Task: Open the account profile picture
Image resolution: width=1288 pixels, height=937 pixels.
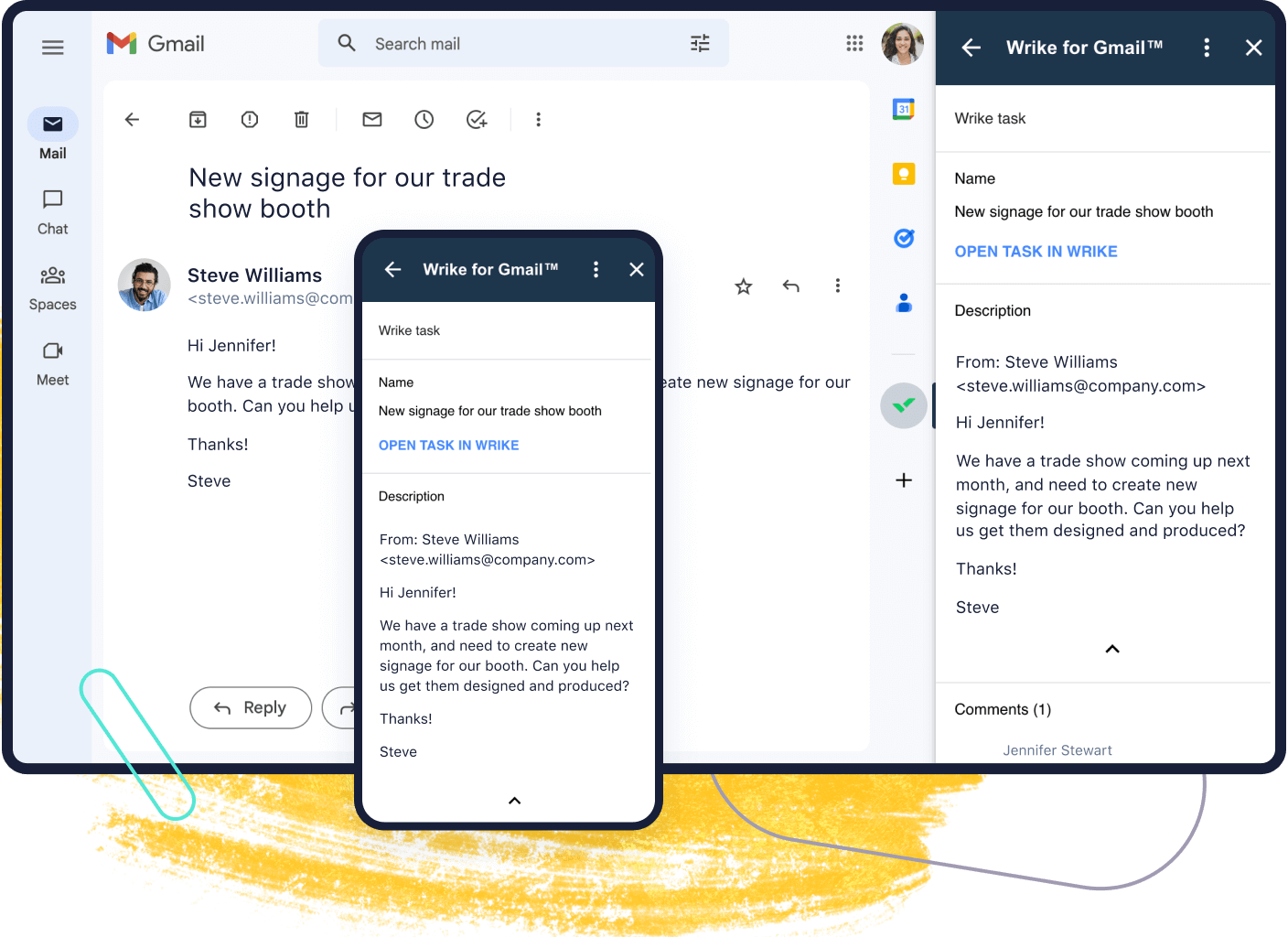Action: [902, 44]
